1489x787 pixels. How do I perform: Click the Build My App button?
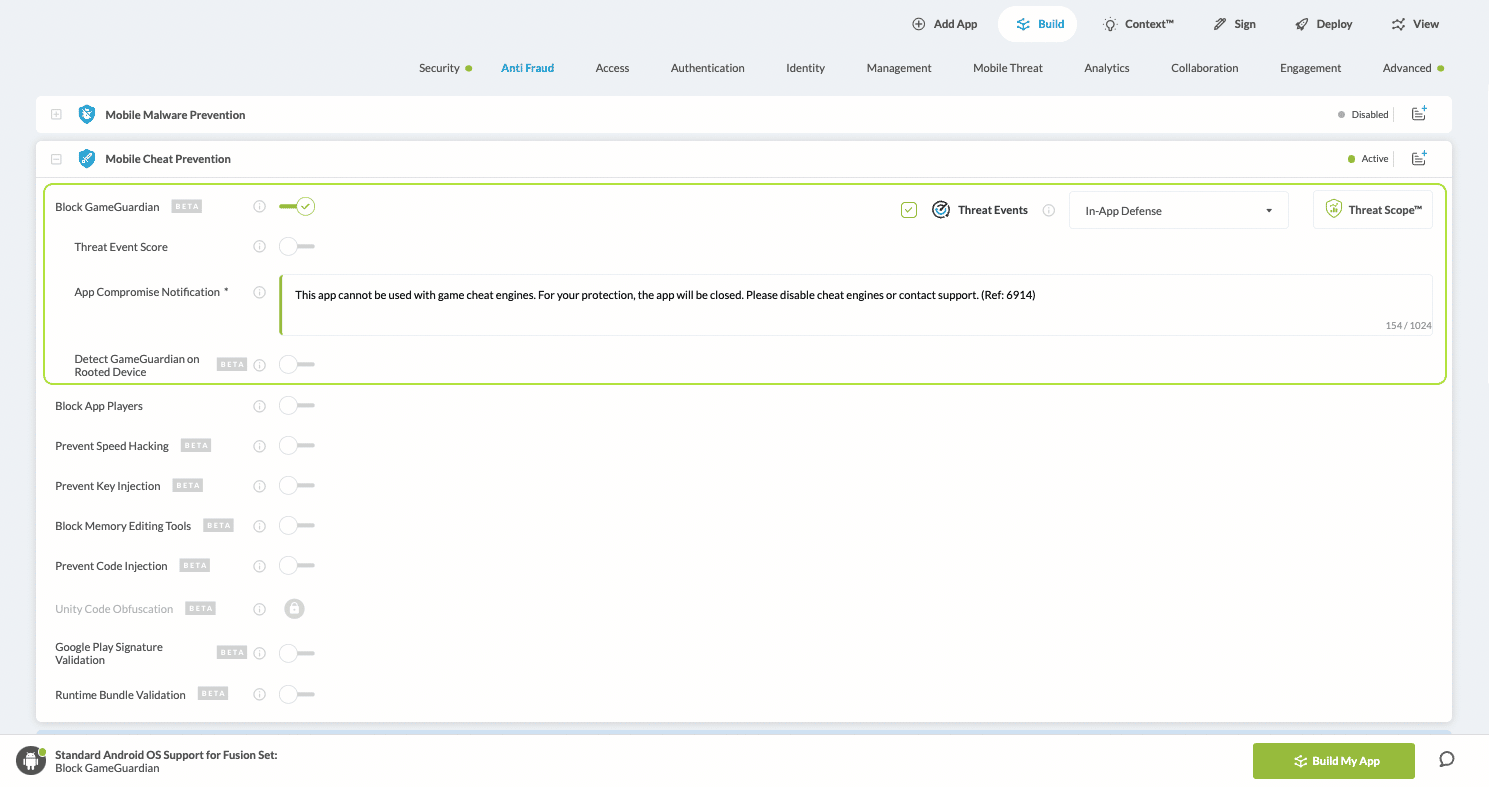pos(1333,761)
